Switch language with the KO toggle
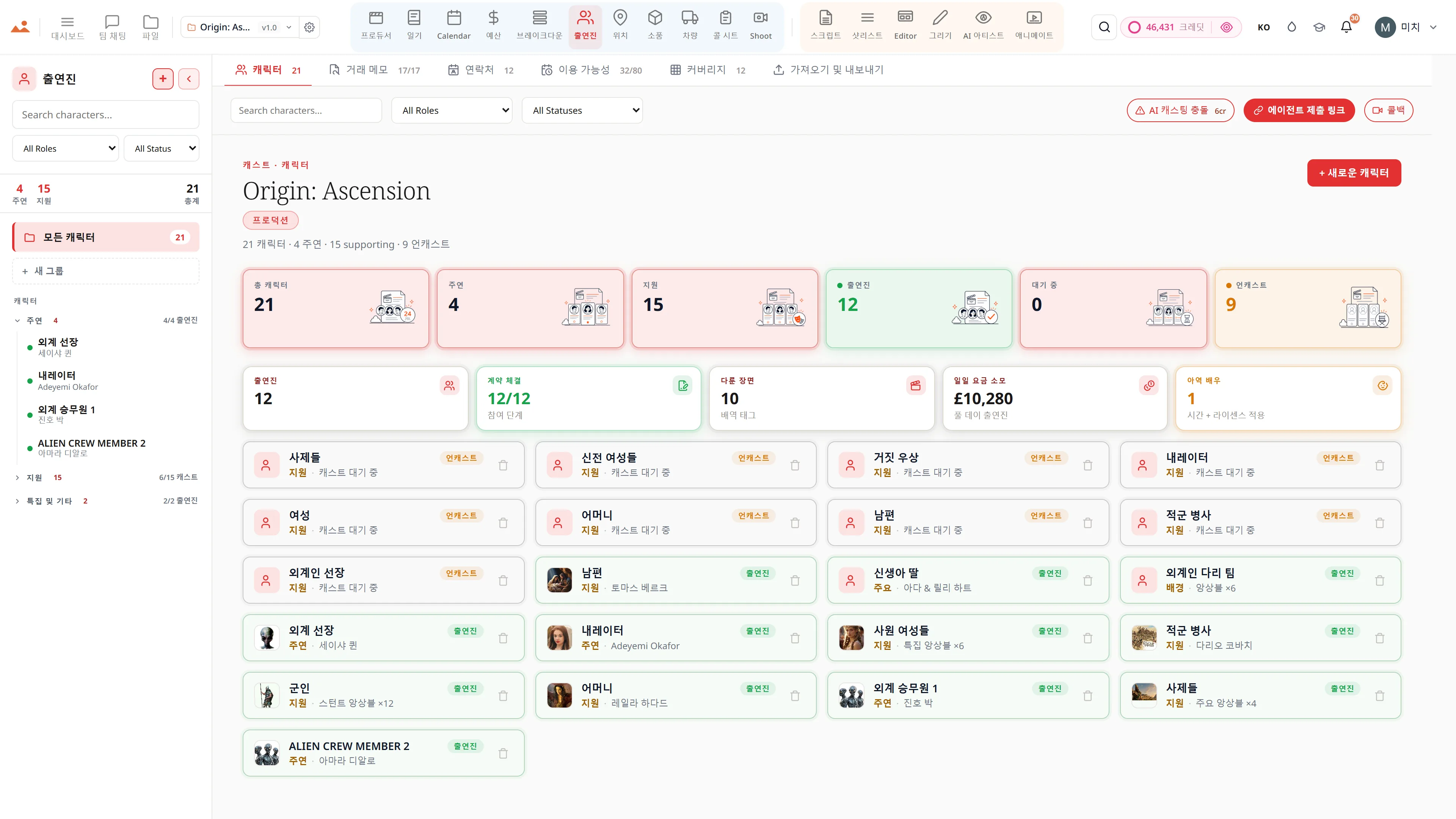Image resolution: width=1456 pixels, height=819 pixels. 1263,27
